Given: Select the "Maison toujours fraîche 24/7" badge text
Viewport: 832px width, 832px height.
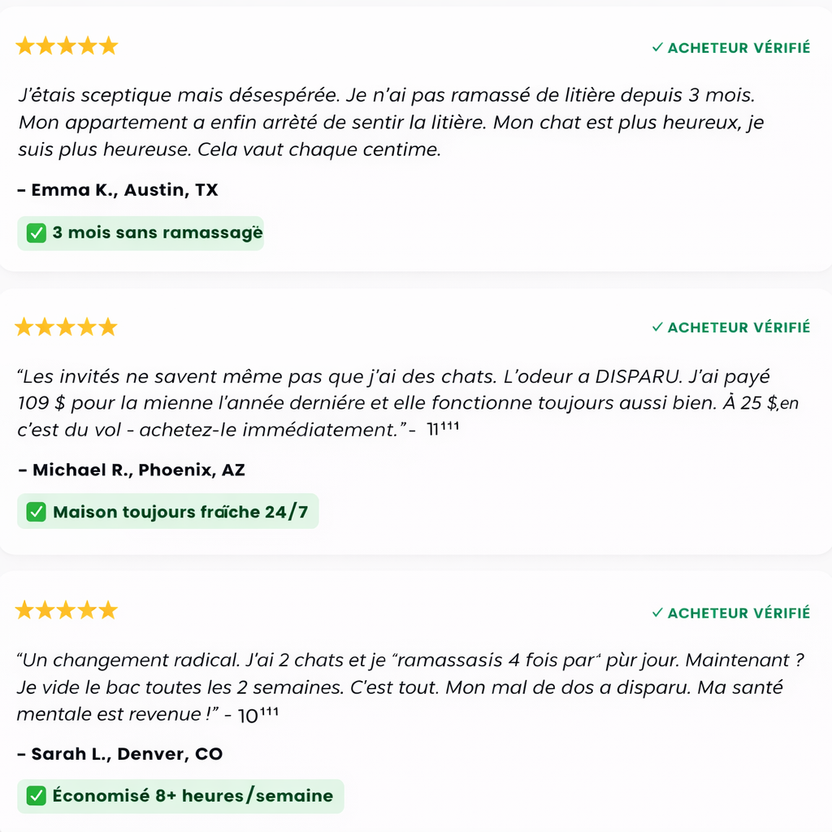Looking at the screenshot, I should point(180,512).
